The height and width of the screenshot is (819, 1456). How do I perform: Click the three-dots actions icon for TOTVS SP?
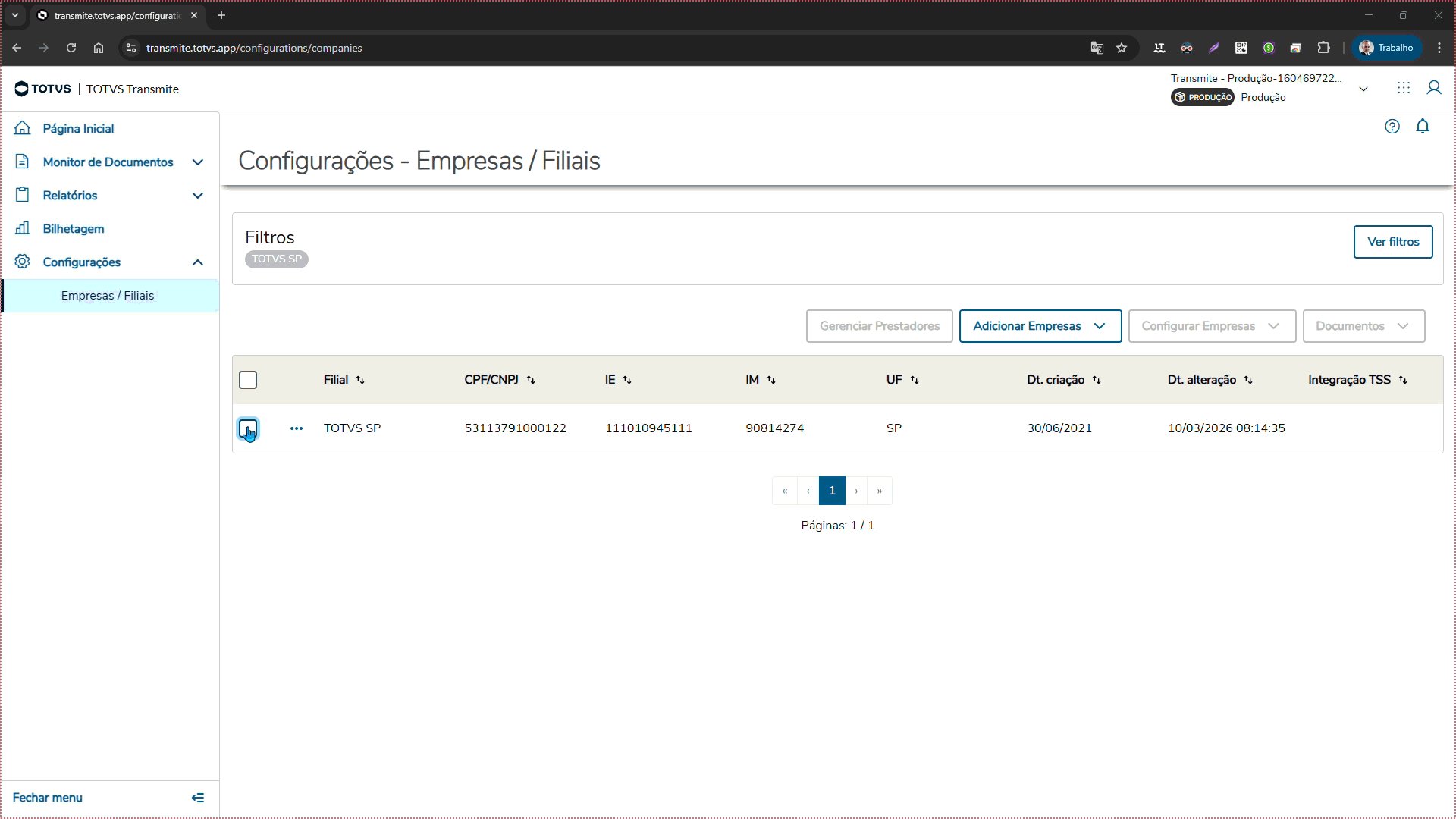[x=297, y=428]
